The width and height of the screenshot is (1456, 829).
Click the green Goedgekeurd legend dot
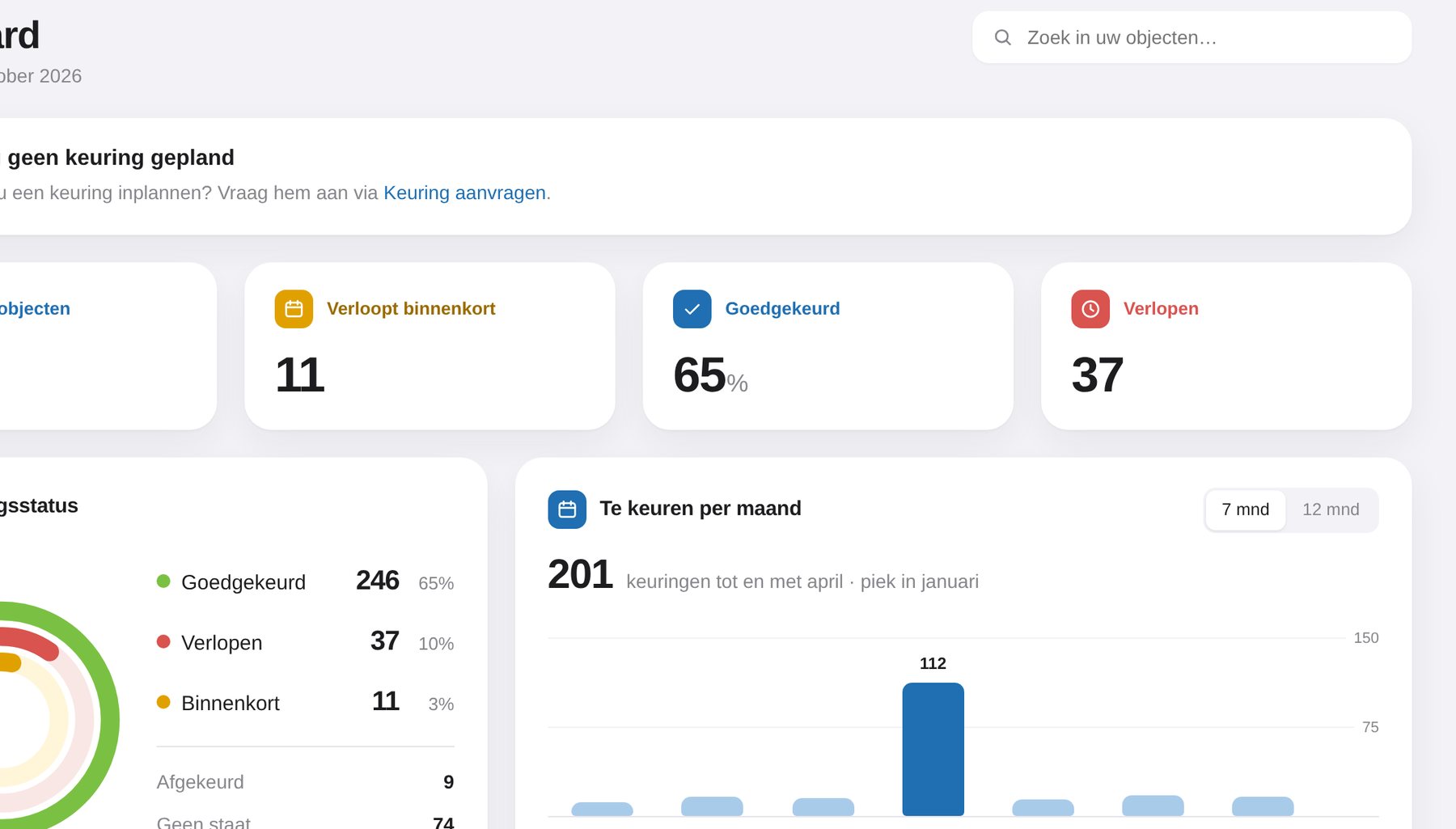(x=163, y=581)
